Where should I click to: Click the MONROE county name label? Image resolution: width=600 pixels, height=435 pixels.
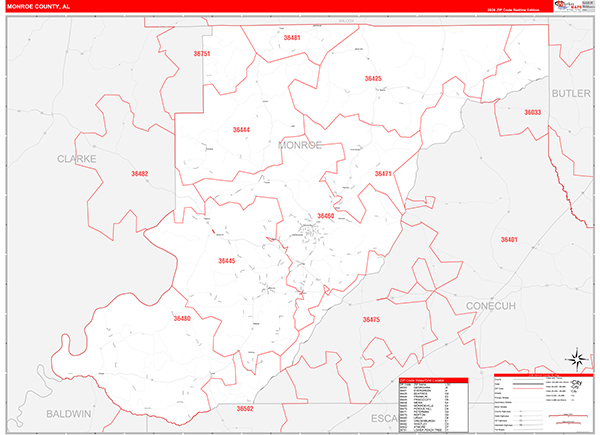300,145
